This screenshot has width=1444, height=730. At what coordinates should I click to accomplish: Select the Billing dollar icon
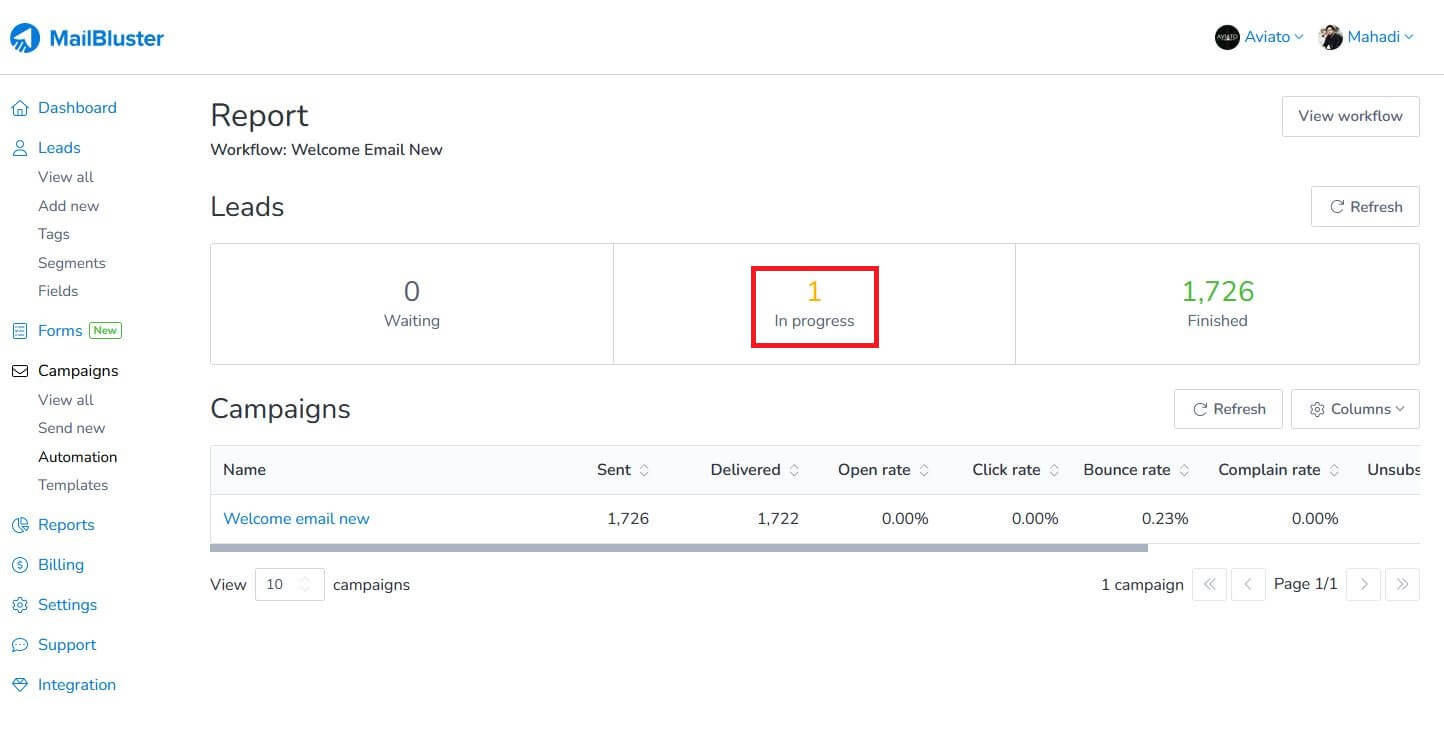19,564
